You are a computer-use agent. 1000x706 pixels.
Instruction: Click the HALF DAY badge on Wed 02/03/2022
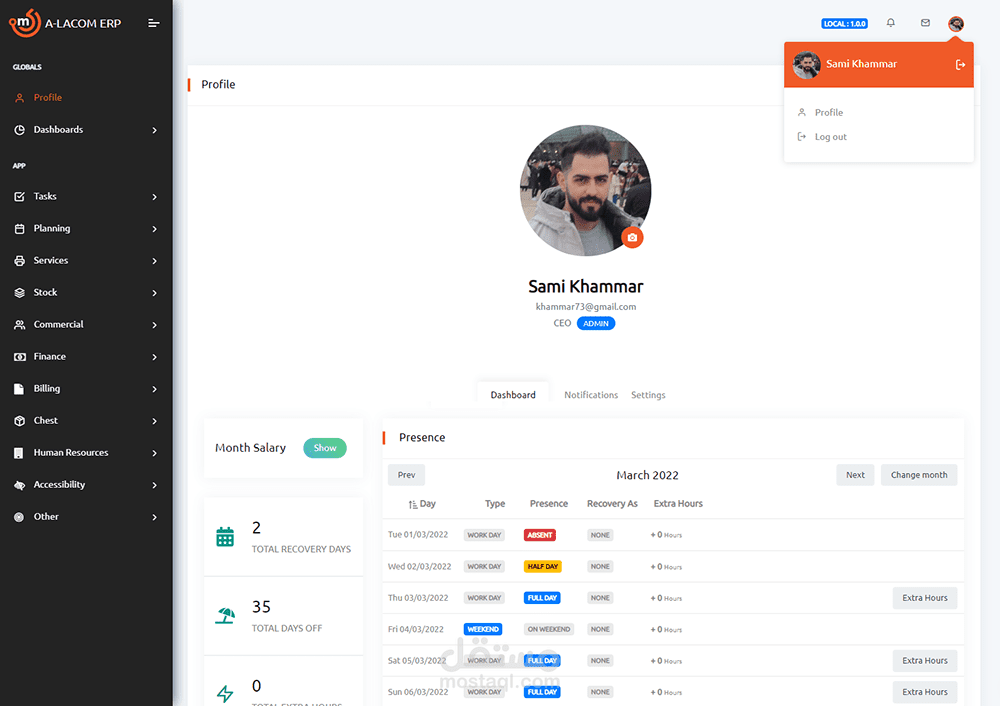543,566
